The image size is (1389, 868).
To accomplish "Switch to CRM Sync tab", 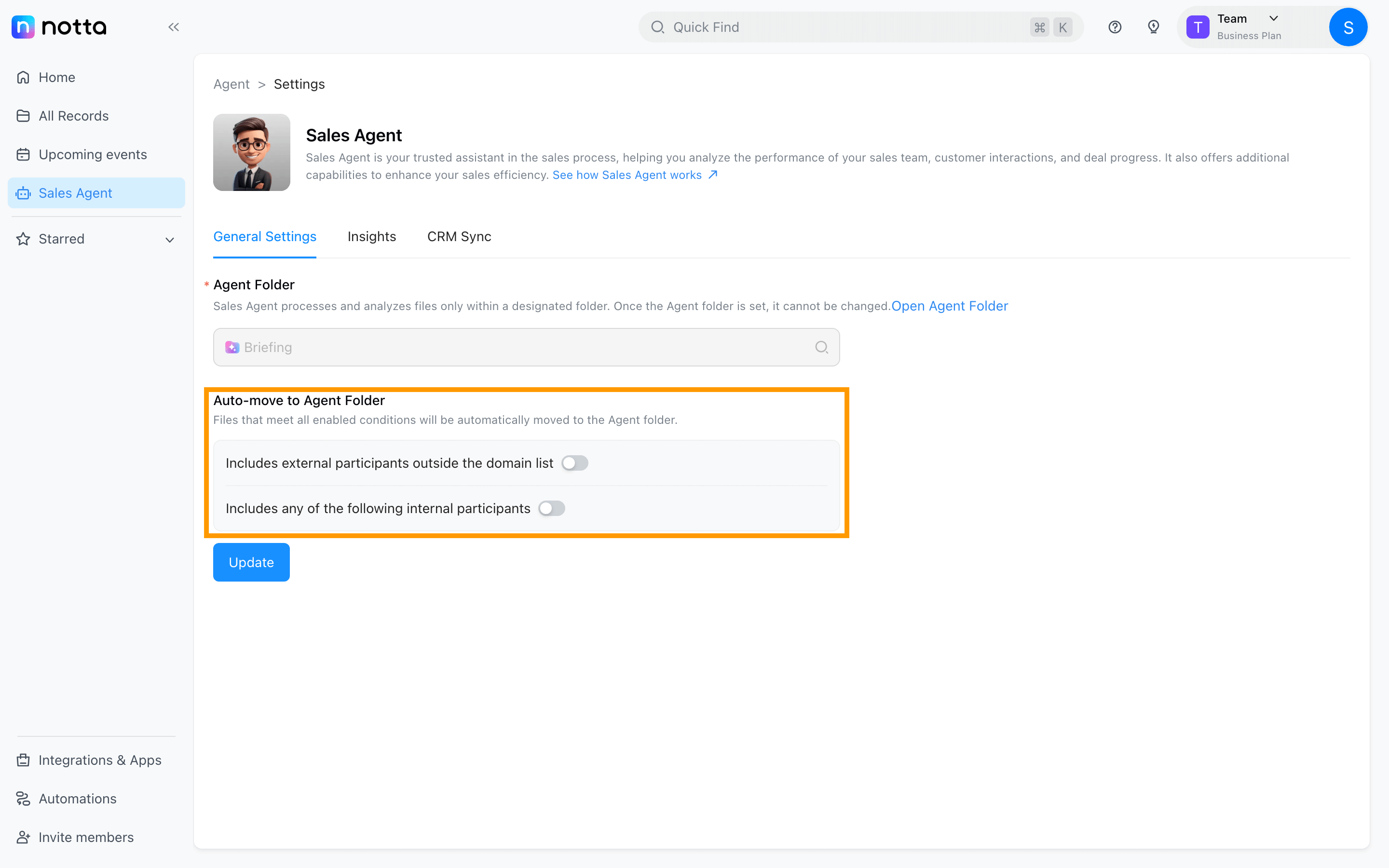I will tap(459, 236).
